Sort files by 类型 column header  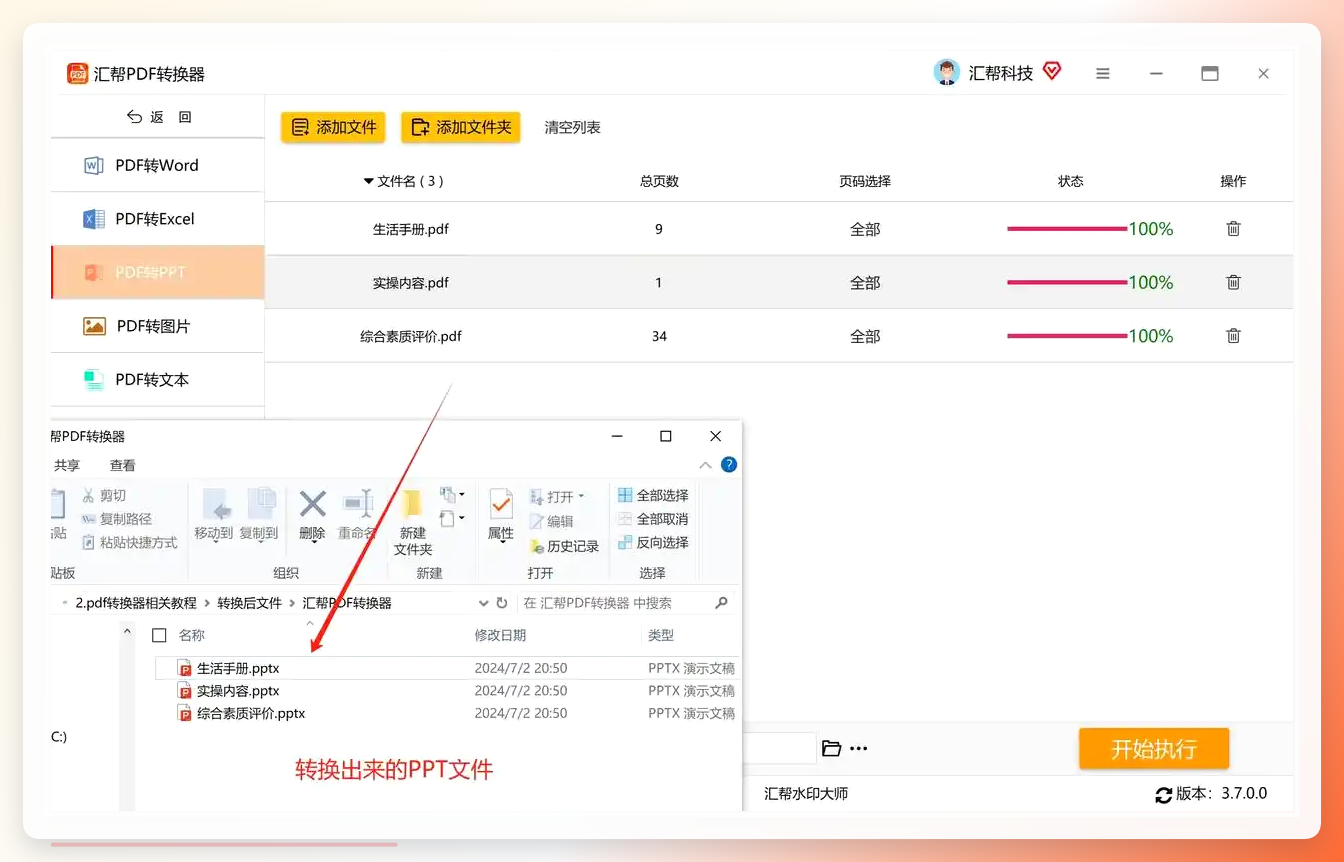661,635
